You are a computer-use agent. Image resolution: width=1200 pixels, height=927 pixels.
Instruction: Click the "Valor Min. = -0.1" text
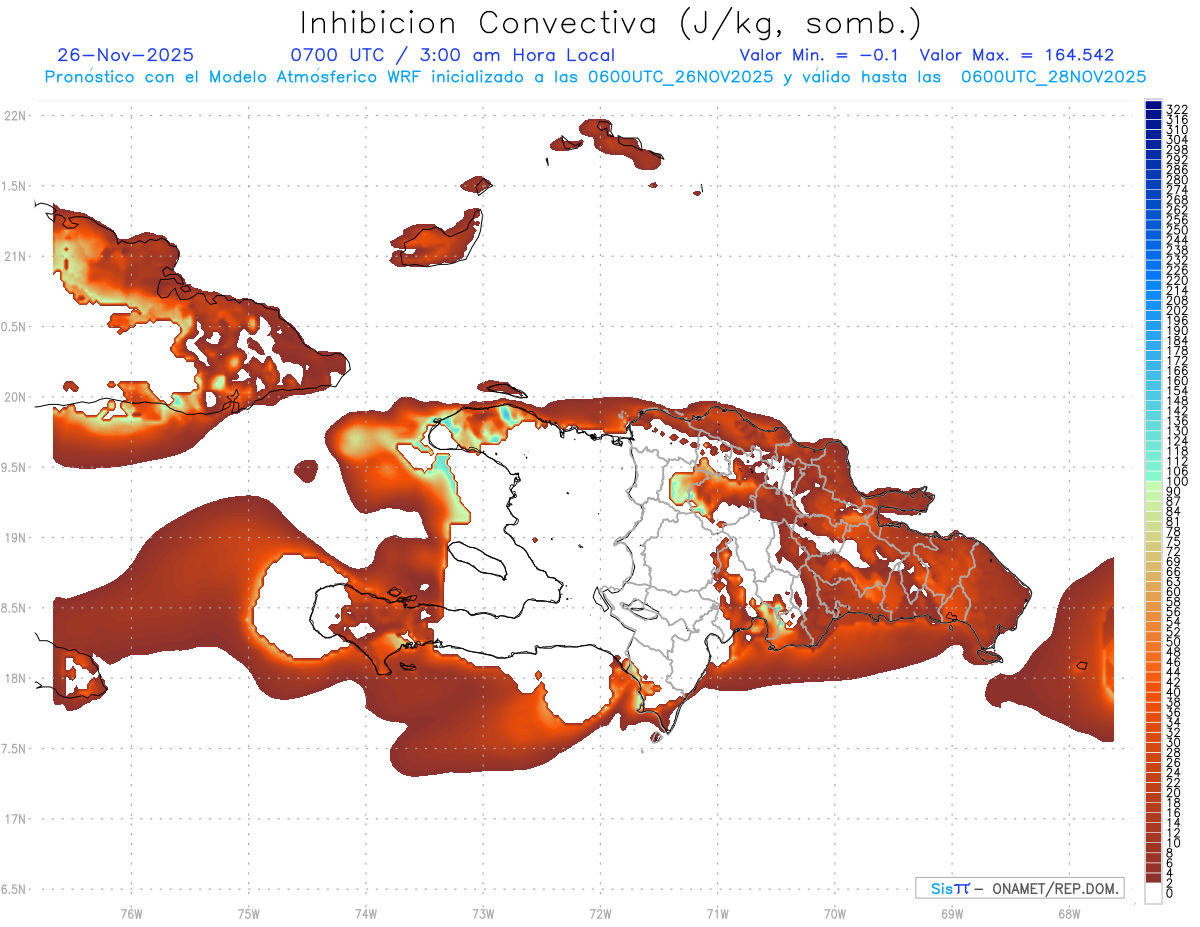(821, 55)
